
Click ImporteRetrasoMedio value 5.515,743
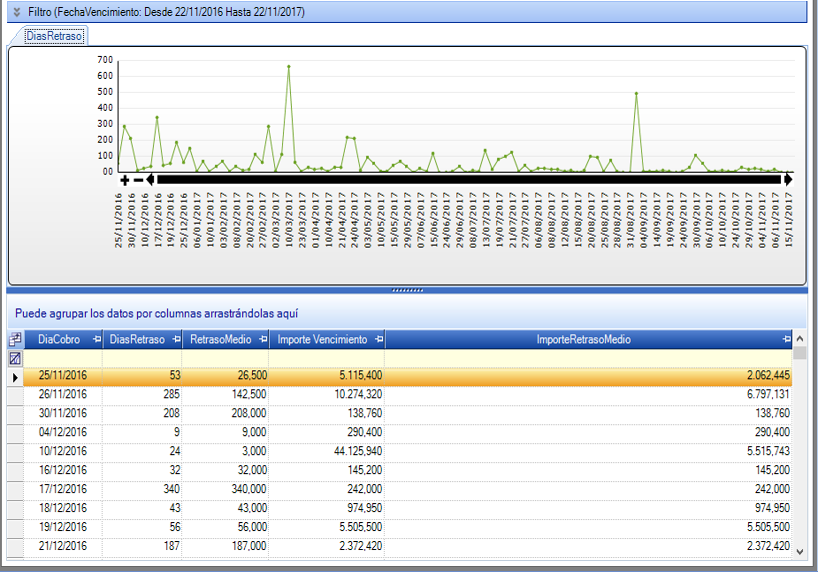[x=768, y=451]
